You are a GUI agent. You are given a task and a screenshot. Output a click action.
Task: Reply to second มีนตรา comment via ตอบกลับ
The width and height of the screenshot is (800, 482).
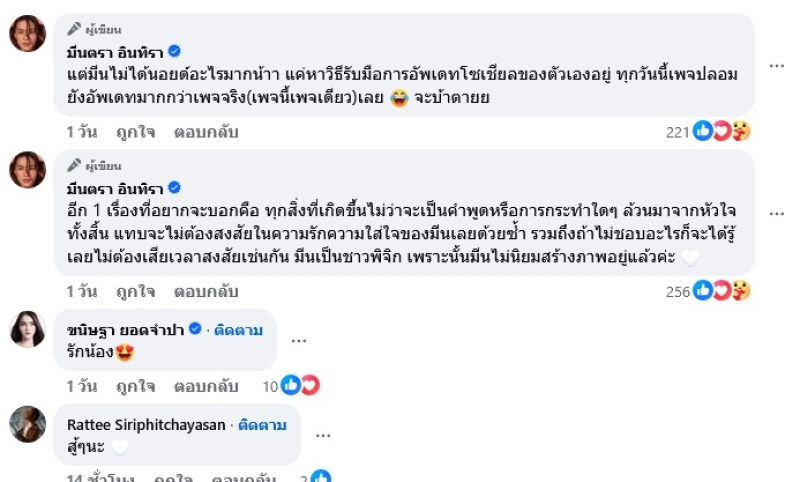tap(206, 291)
